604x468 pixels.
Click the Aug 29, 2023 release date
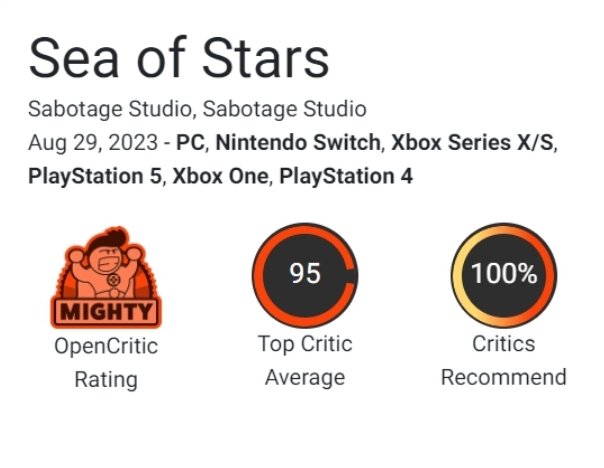point(94,142)
